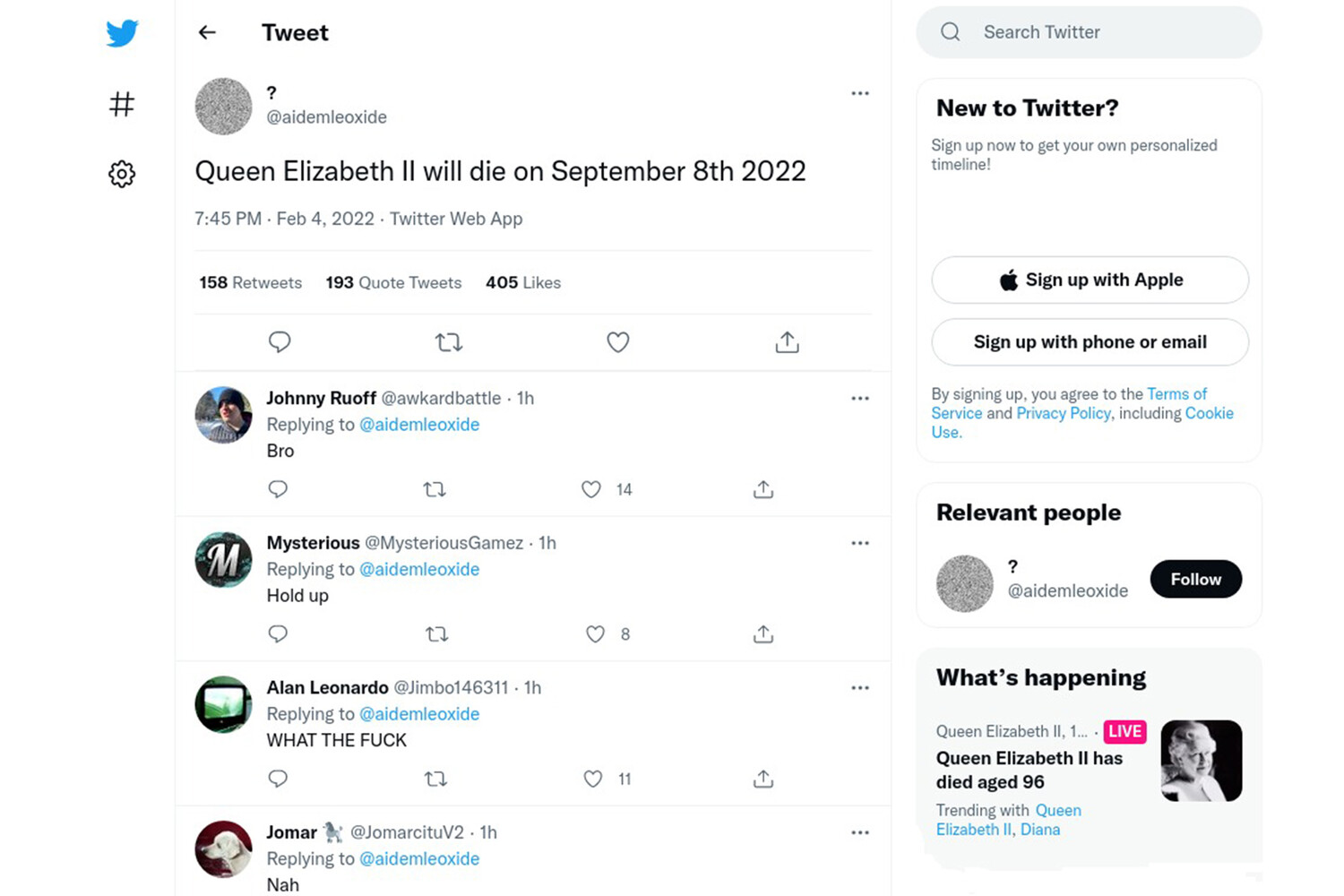This screenshot has width=1344, height=896.
Task: Retweet Mysterious's "Hold up" reply
Action: 436,634
